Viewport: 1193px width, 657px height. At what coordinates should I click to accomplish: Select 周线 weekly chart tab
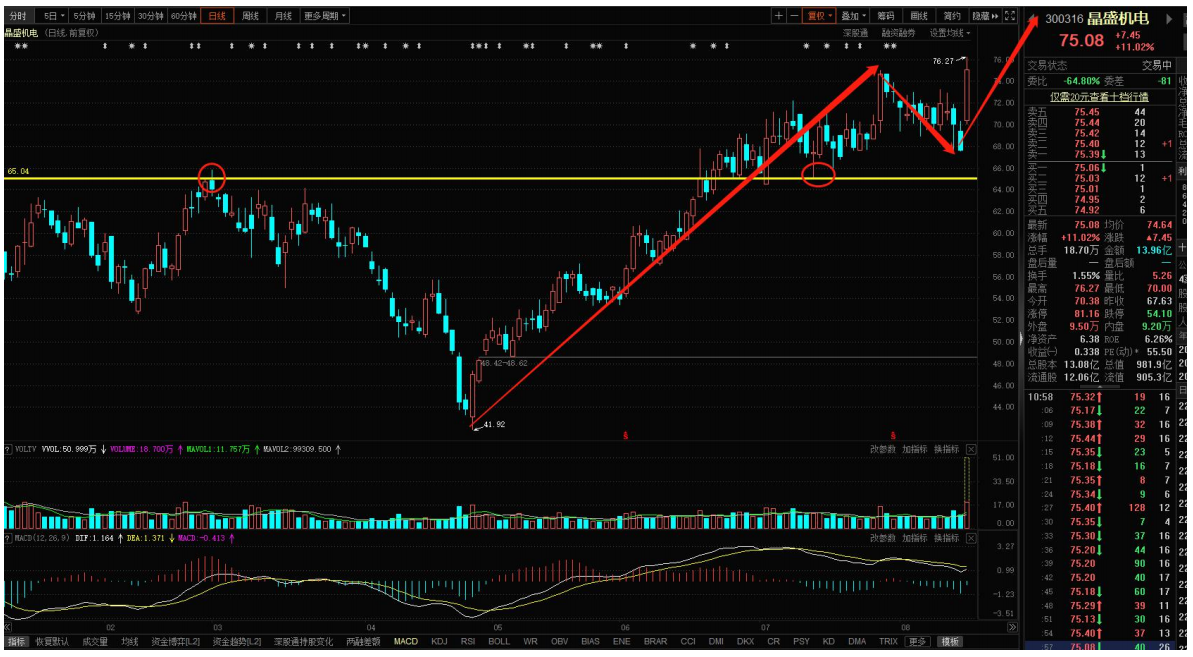tap(250, 16)
